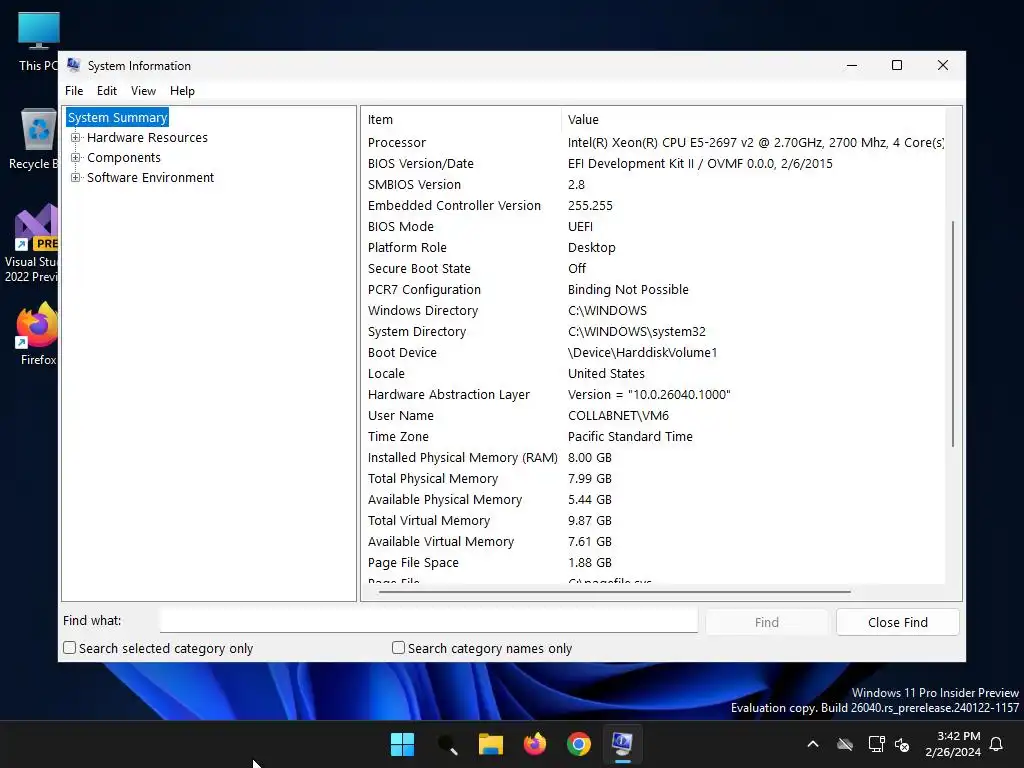Image resolution: width=1024 pixels, height=768 pixels.
Task: Click the Value column header
Action: tap(753, 120)
